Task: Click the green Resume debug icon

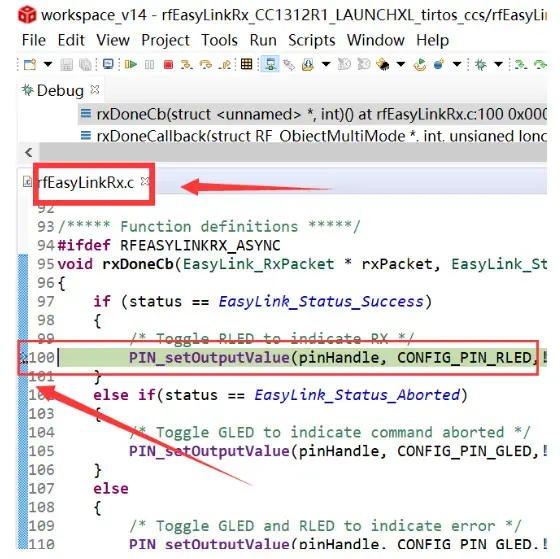Action: (x=131, y=65)
